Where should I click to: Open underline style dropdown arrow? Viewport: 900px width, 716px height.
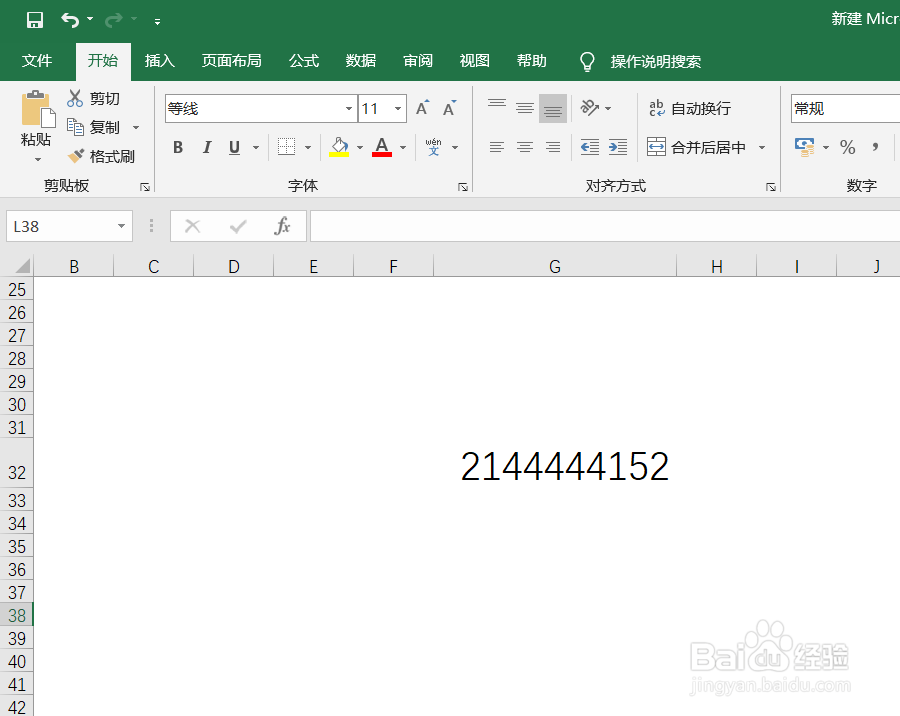[x=256, y=148]
